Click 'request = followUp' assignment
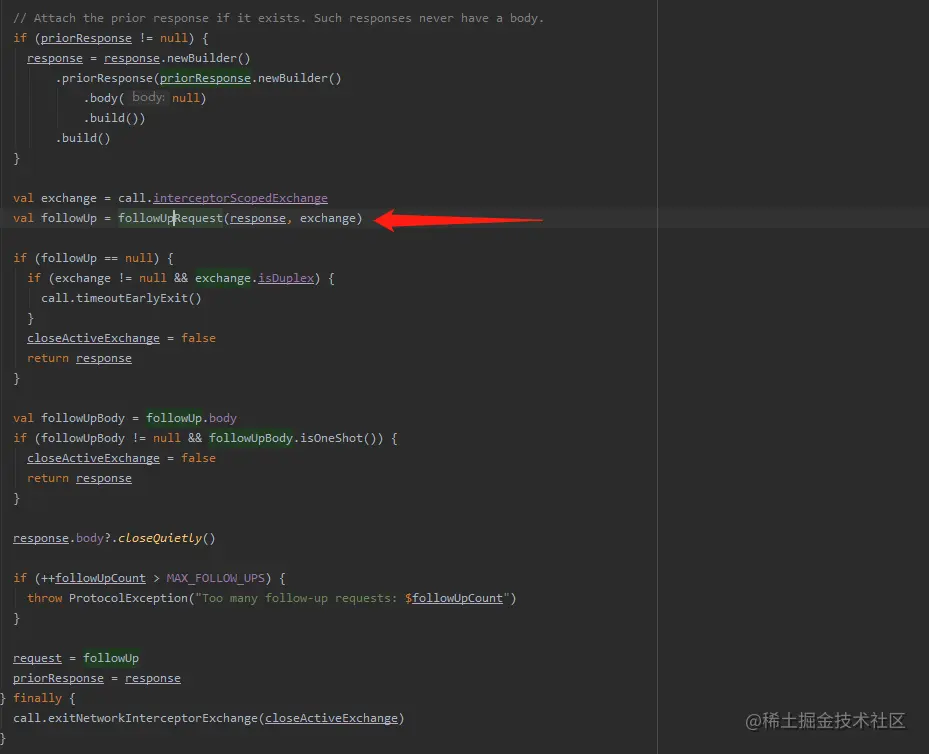The width and height of the screenshot is (929, 754). (x=76, y=658)
